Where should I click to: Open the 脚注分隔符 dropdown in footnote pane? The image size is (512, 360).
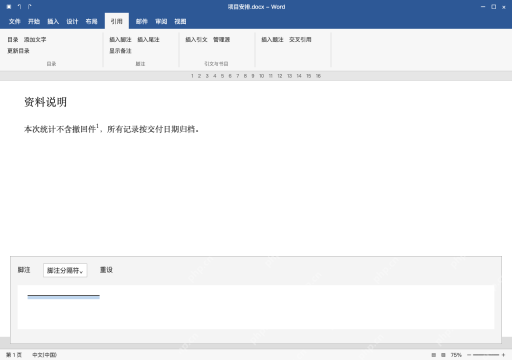click(65, 270)
